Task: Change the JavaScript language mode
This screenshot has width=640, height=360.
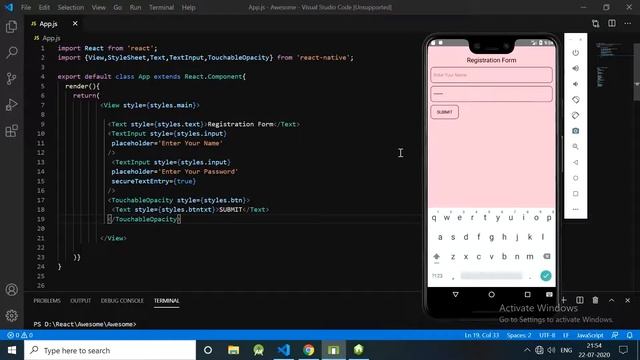Action: point(590,335)
